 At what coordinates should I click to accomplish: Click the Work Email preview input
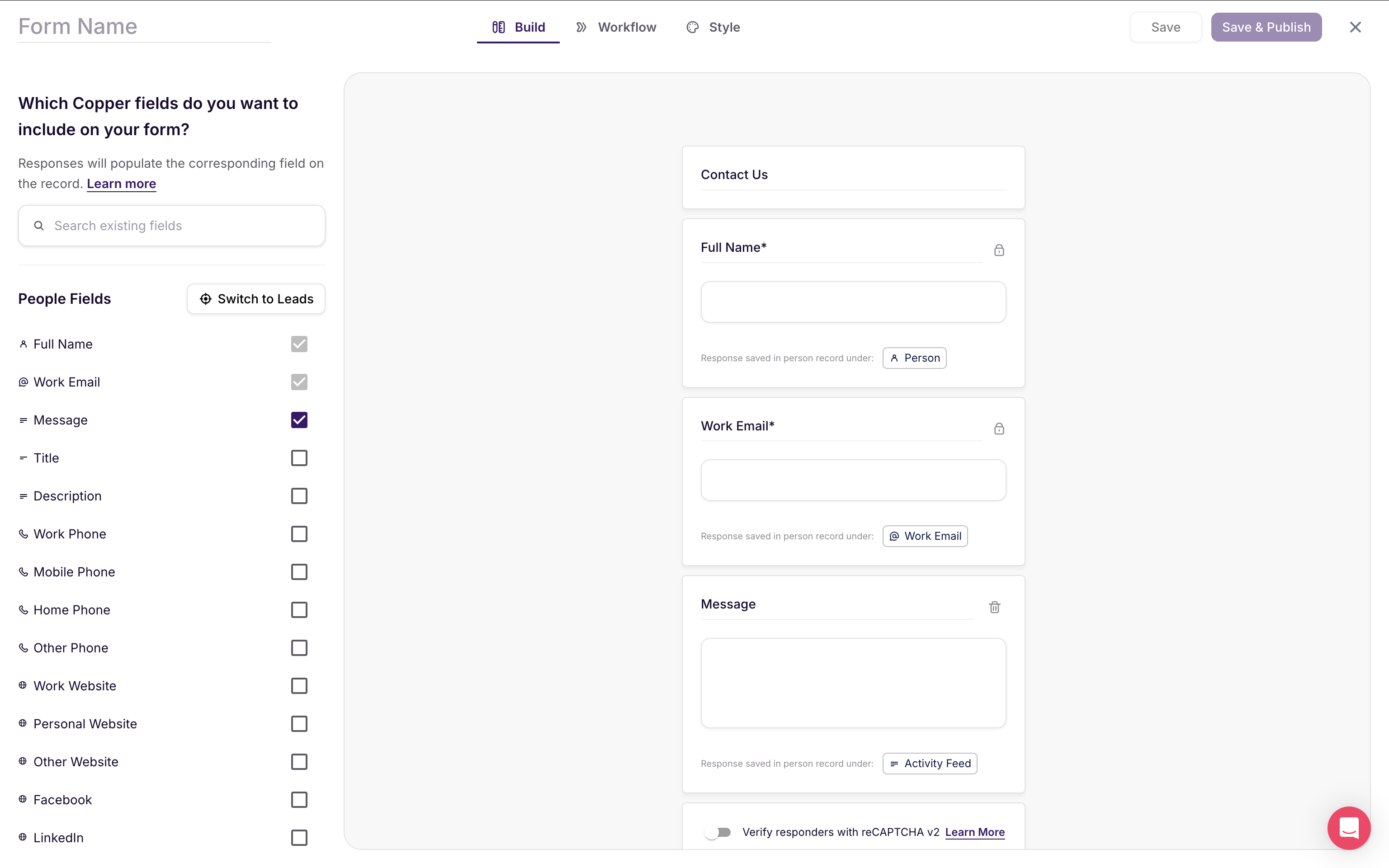[853, 480]
